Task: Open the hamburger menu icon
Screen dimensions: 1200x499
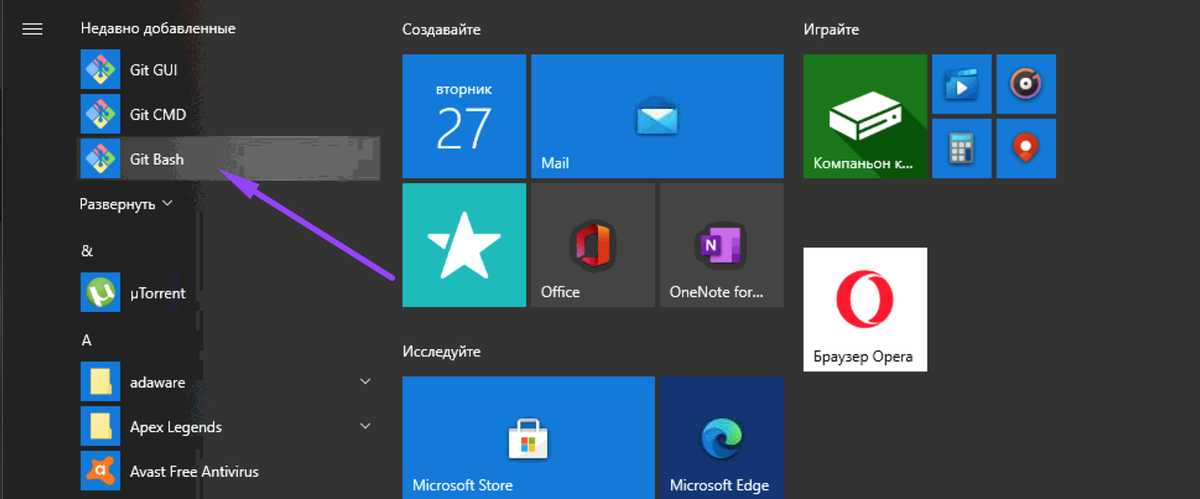Action: [32, 29]
